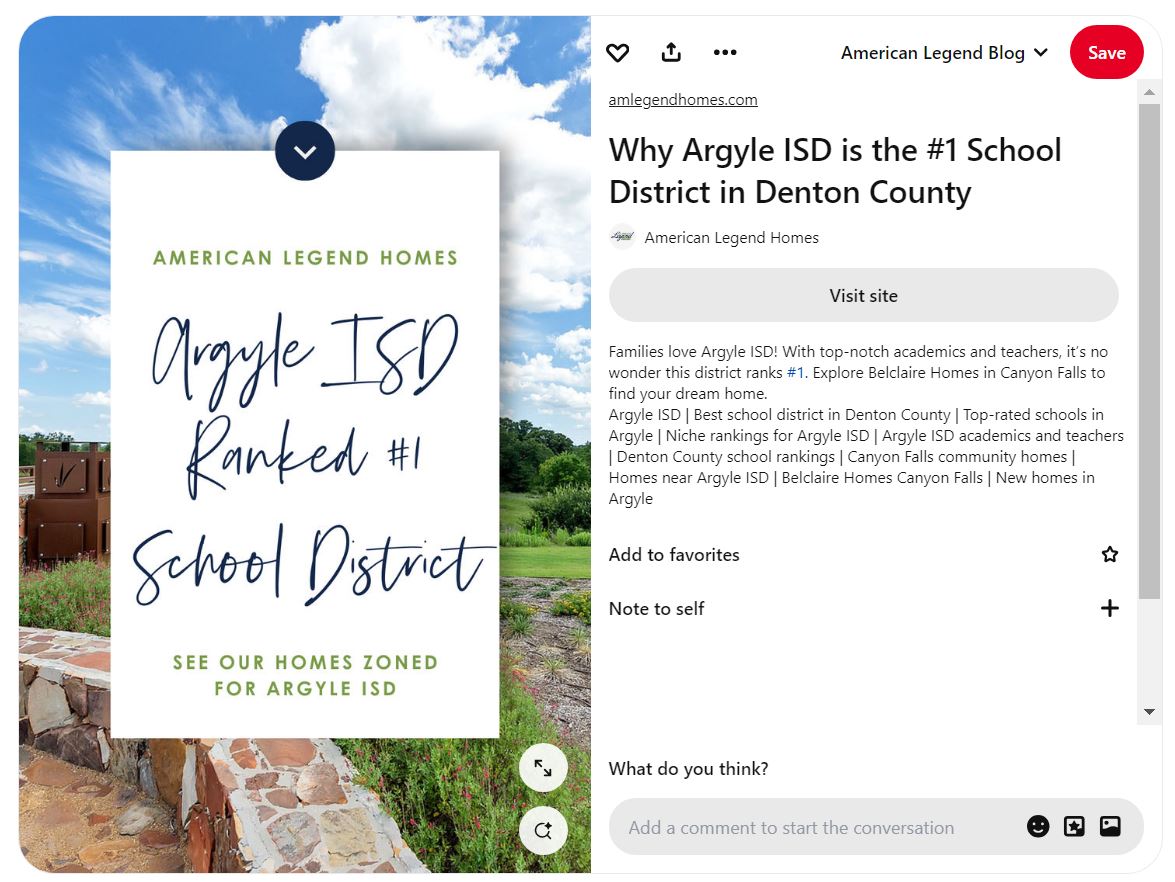The height and width of the screenshot is (882, 1175).
Task: Click the down chevron circle on pin image
Action: tap(305, 152)
